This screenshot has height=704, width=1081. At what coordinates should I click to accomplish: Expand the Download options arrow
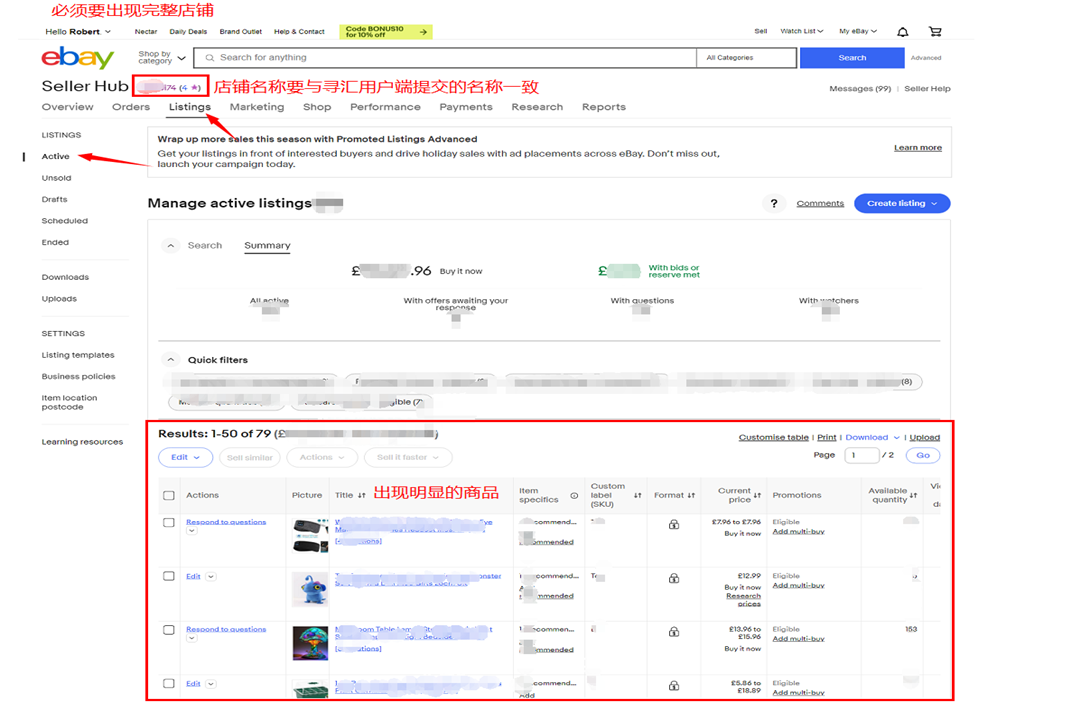click(x=896, y=438)
